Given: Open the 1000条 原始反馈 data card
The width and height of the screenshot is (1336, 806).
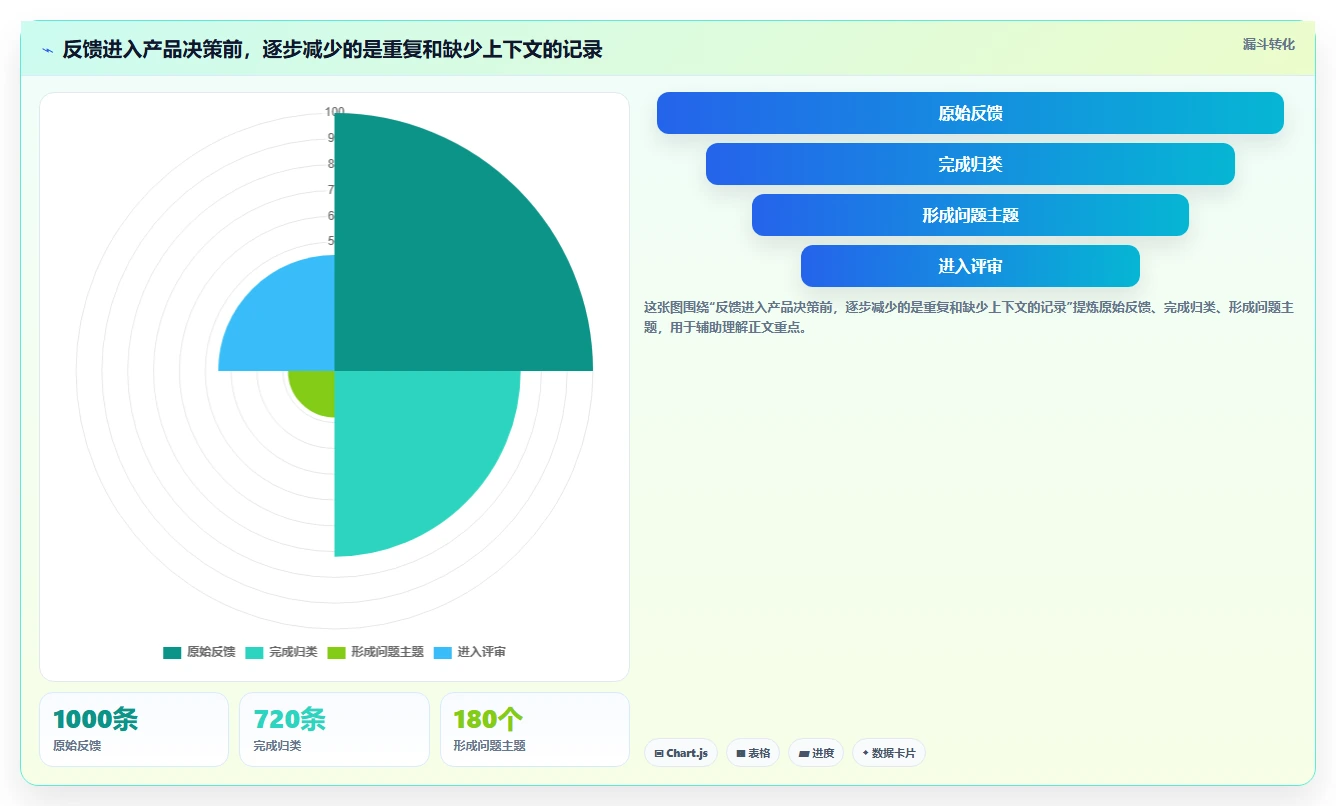Looking at the screenshot, I should click(x=134, y=729).
